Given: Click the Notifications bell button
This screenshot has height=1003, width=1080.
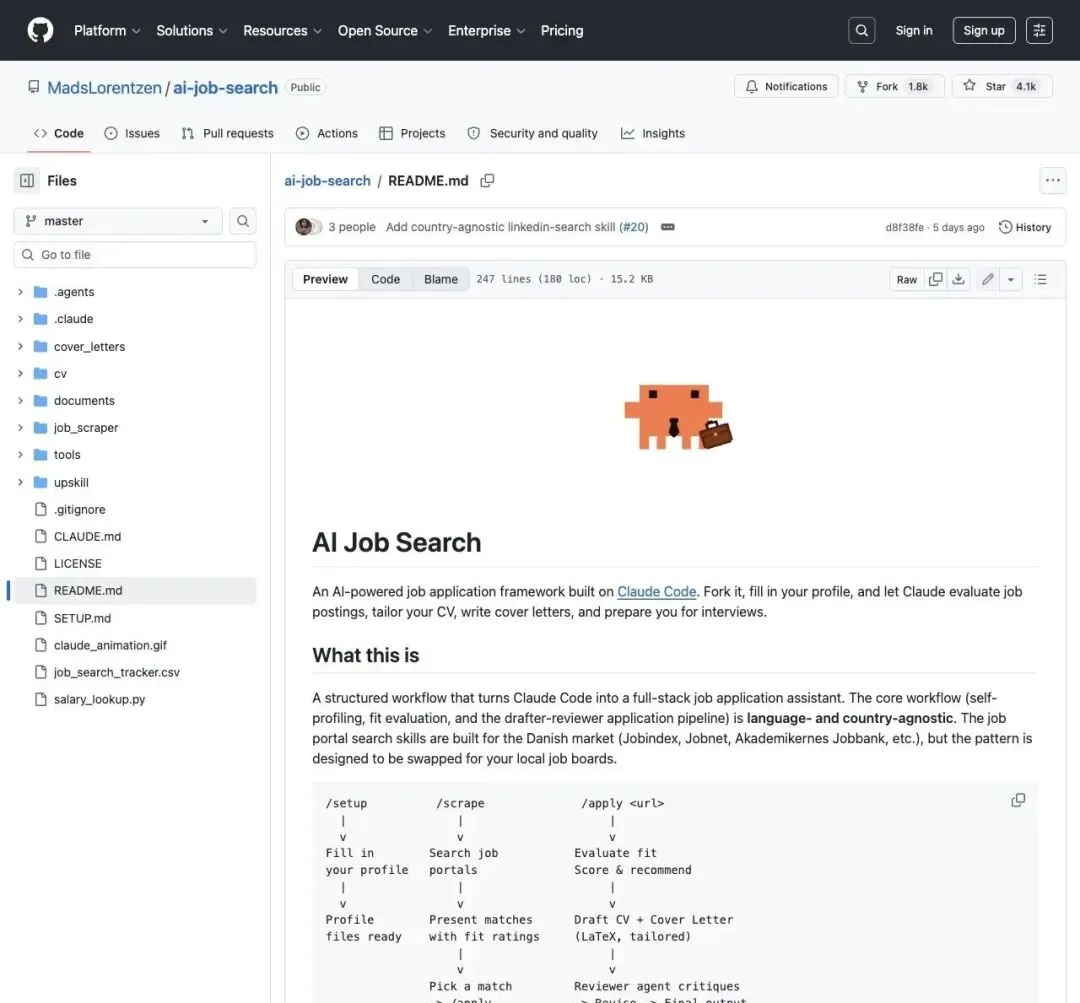Looking at the screenshot, I should [x=786, y=86].
